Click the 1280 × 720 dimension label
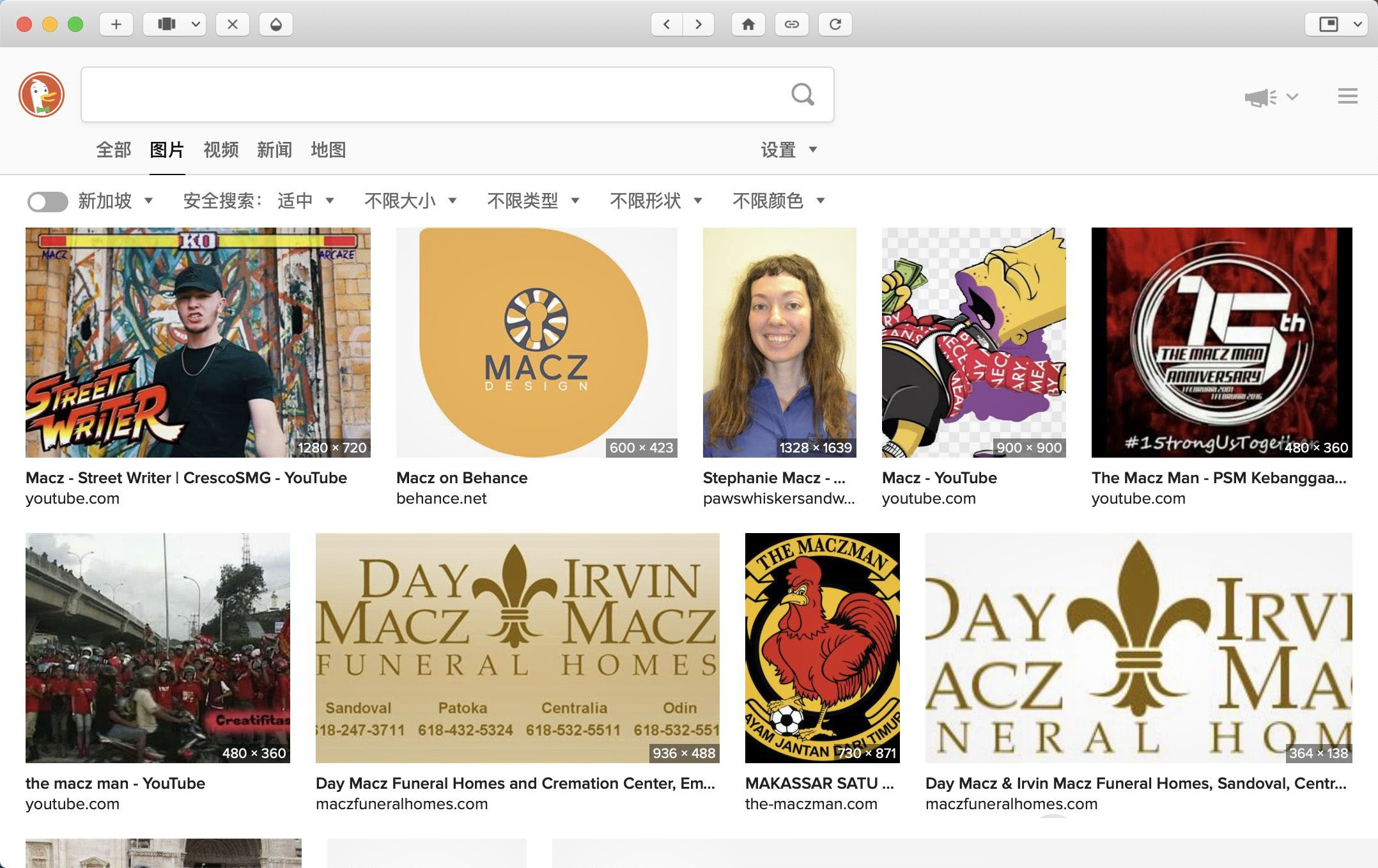The height and width of the screenshot is (868, 1378). click(332, 447)
